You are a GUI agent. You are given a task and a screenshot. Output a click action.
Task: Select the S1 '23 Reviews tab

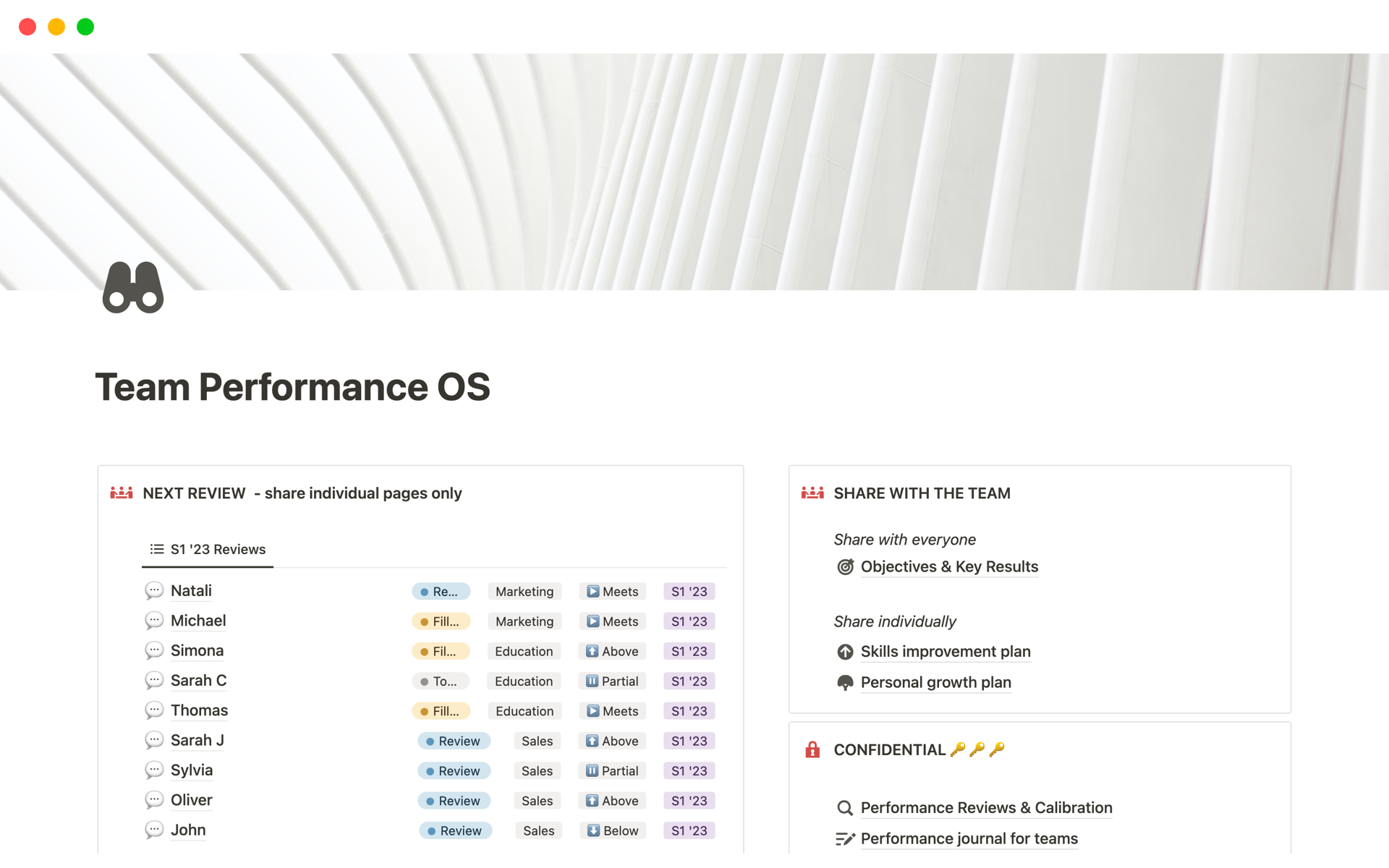208,550
